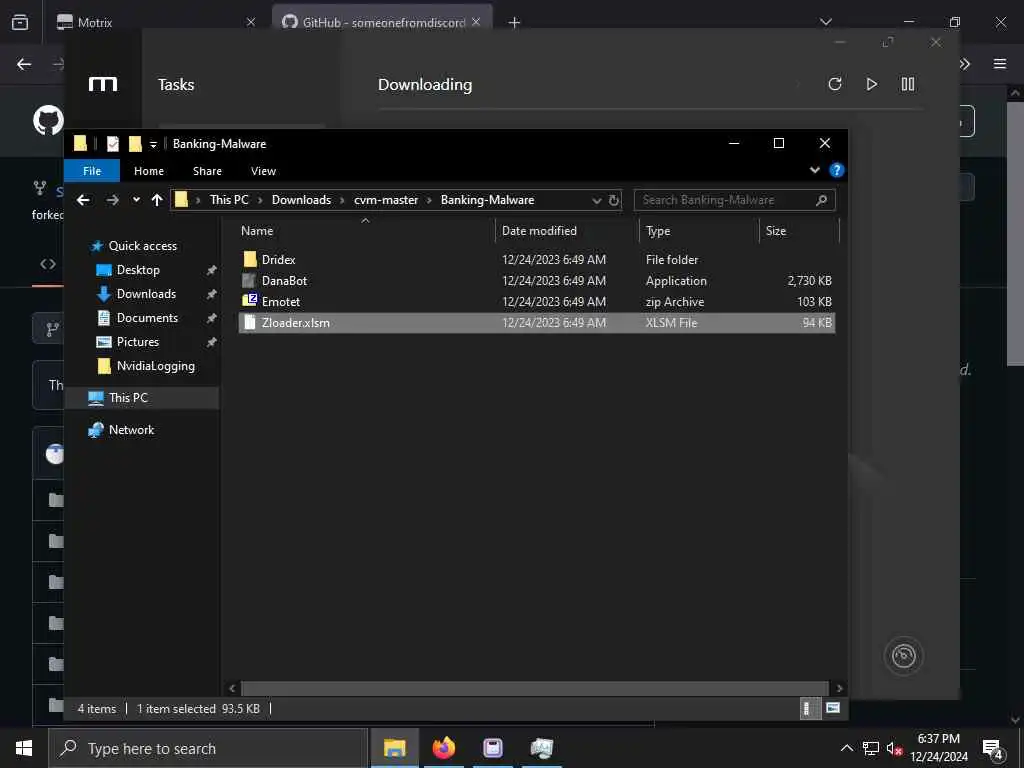Screen dimensions: 1024x768
Task: Click the muted volume tray icon
Action: pyautogui.click(x=894, y=748)
